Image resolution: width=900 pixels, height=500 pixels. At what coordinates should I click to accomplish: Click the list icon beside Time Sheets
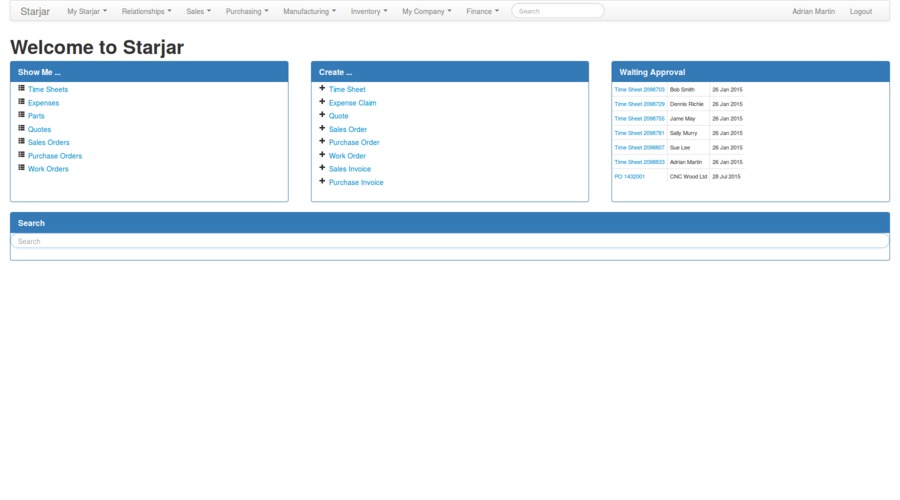click(x=21, y=88)
